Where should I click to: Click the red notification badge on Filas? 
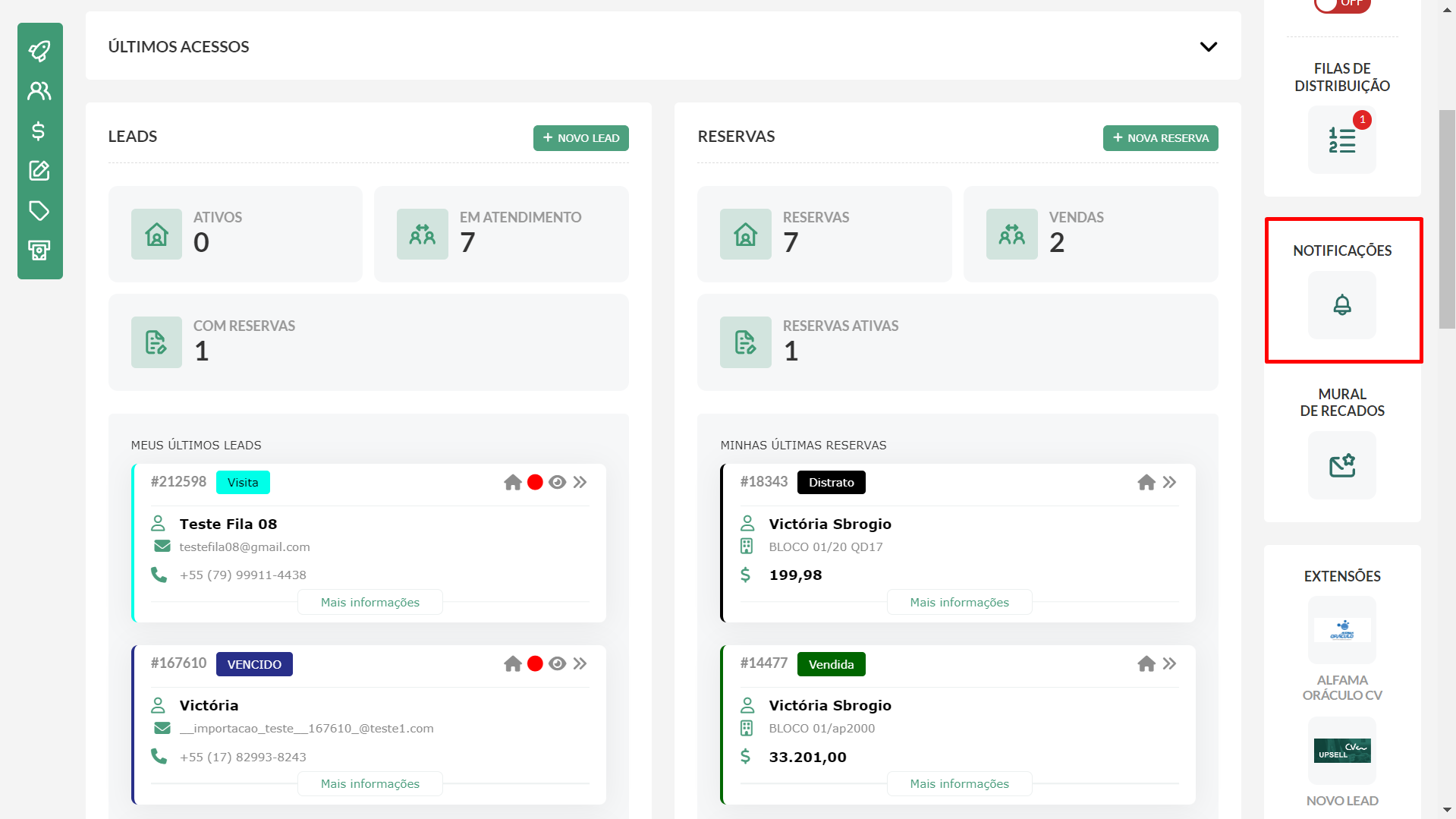pos(1362,120)
